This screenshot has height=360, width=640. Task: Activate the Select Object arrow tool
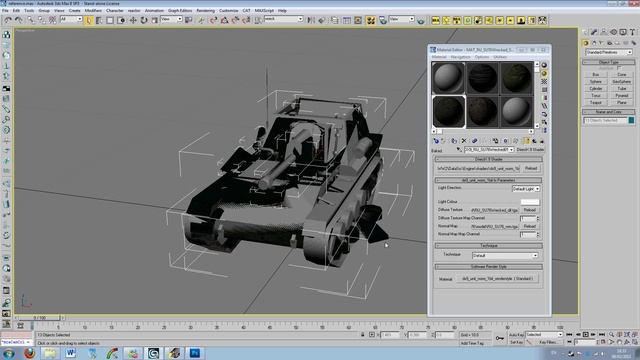(x=89, y=20)
